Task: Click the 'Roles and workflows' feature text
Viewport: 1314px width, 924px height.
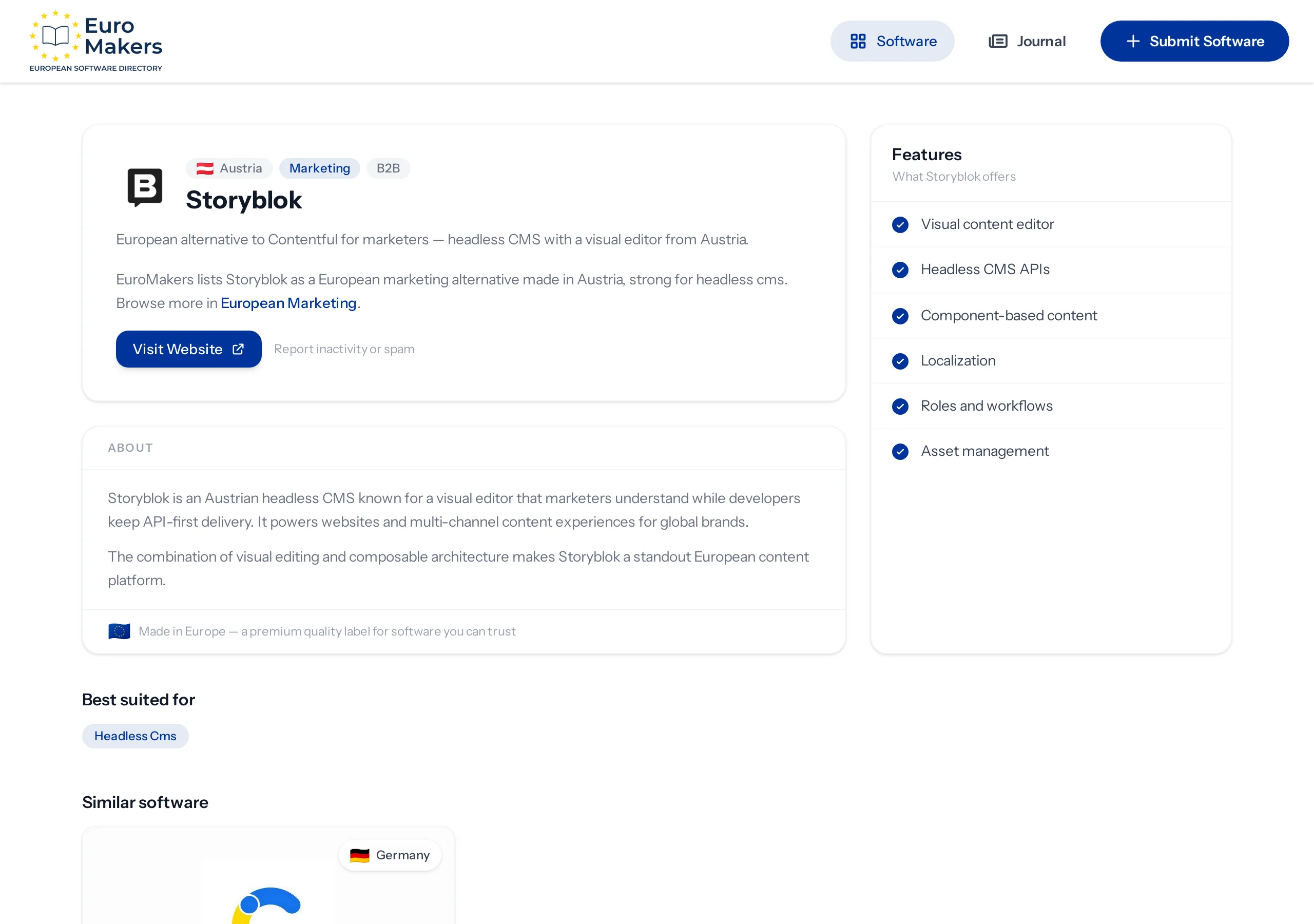Action: pyautogui.click(x=987, y=407)
